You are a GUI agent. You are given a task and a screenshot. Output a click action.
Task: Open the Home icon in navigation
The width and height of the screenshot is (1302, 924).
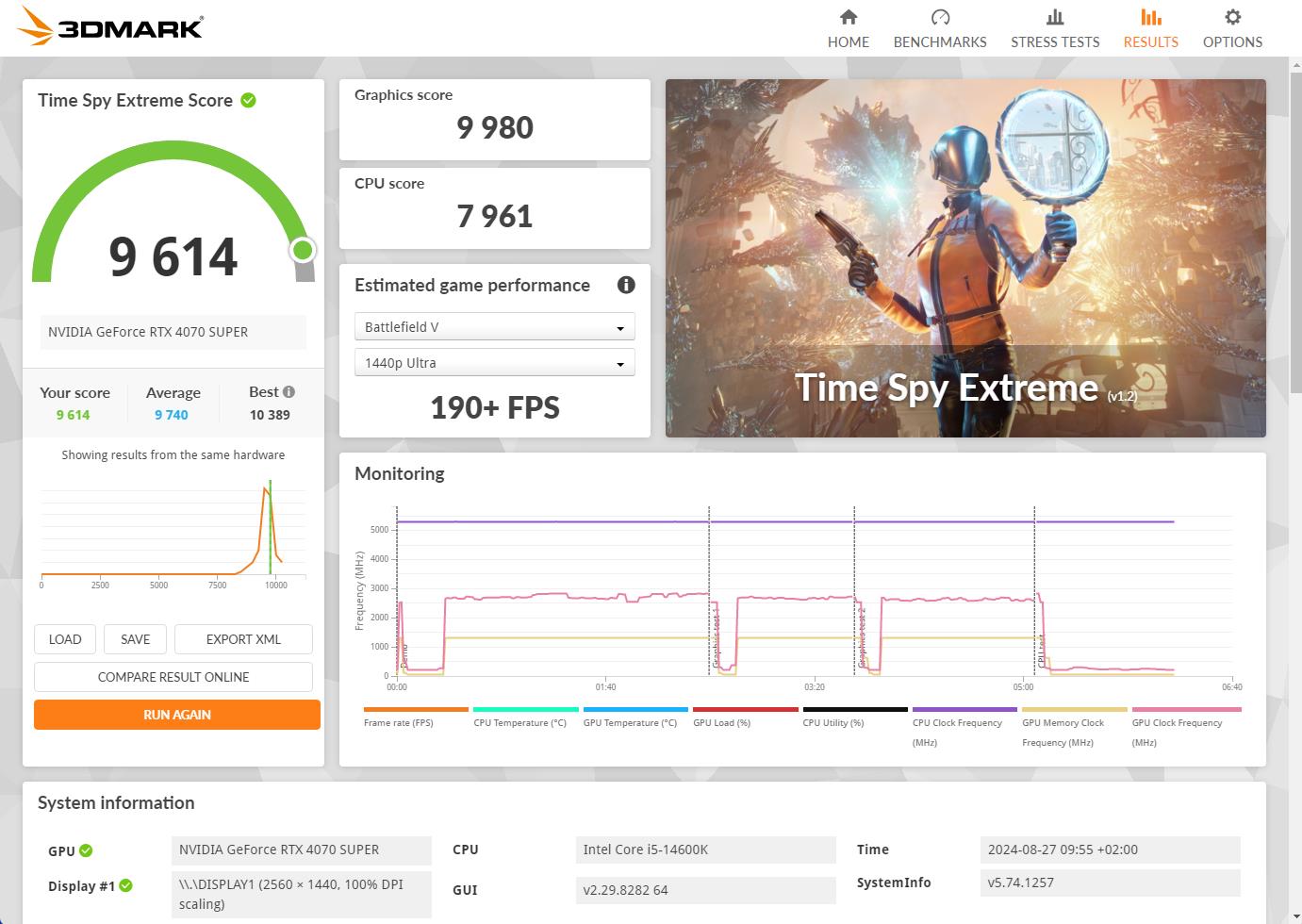849,17
